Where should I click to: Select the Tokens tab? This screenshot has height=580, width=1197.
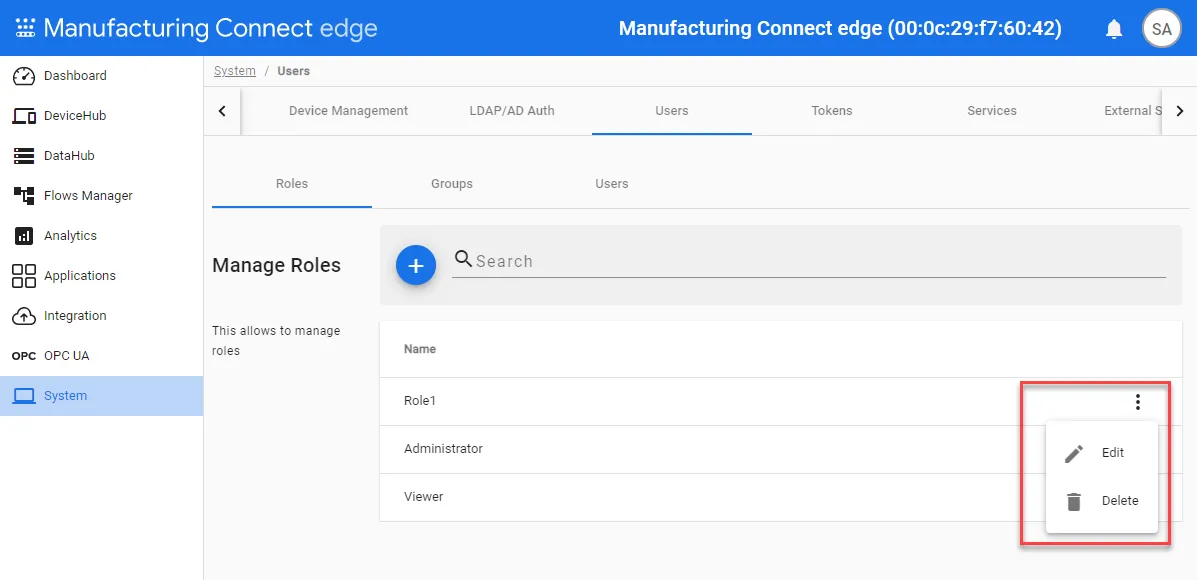(831, 111)
